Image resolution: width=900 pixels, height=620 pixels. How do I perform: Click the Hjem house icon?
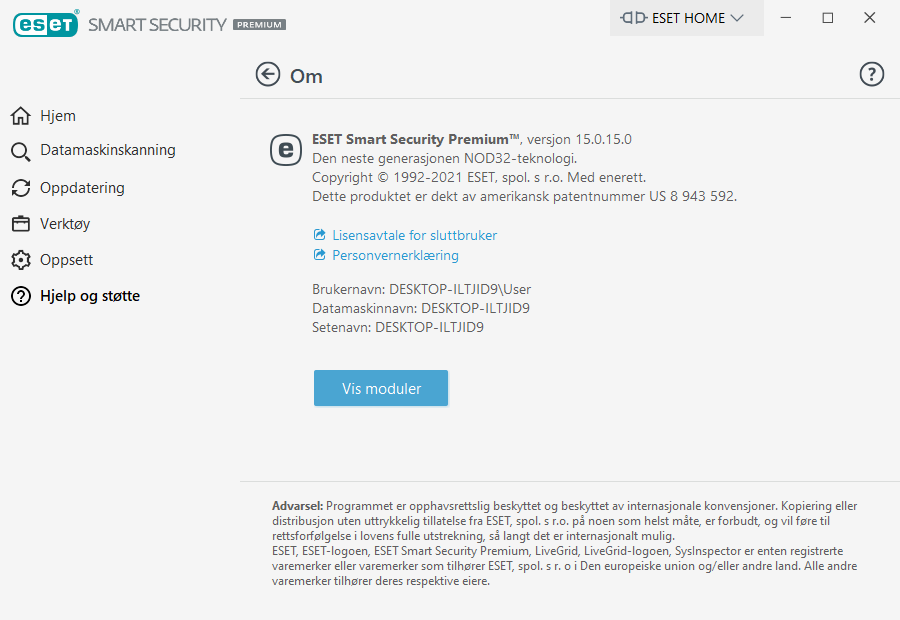coord(21,116)
